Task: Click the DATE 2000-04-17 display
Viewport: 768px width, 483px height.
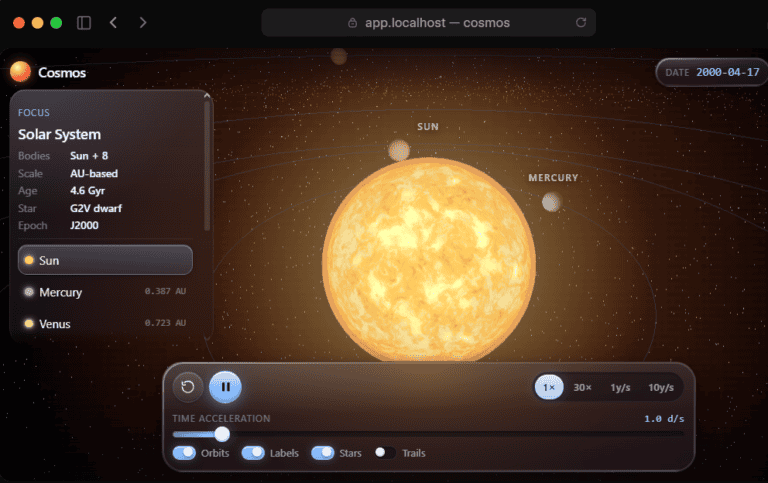Action: point(712,72)
